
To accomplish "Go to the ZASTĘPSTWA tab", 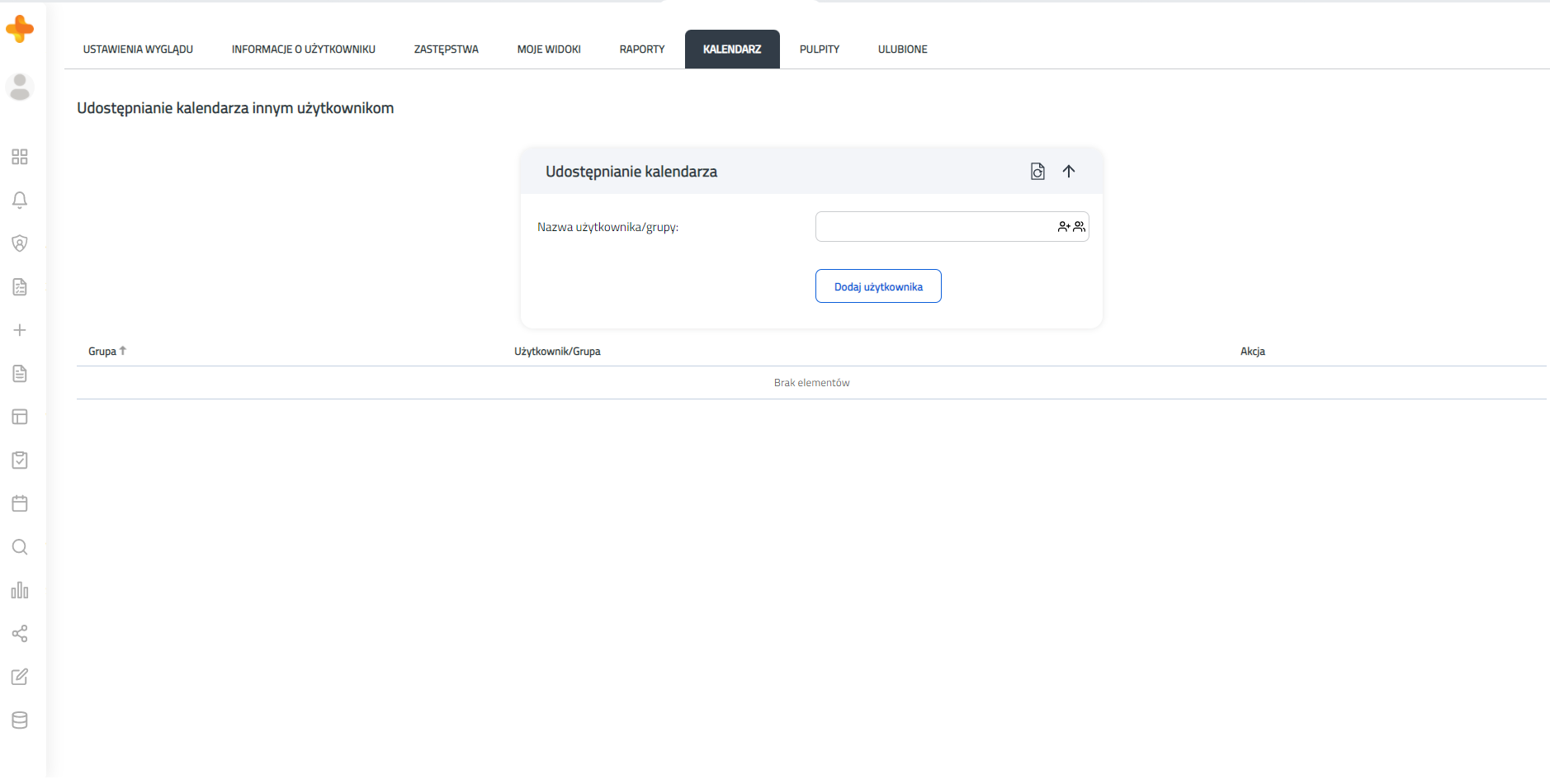I will pos(447,50).
